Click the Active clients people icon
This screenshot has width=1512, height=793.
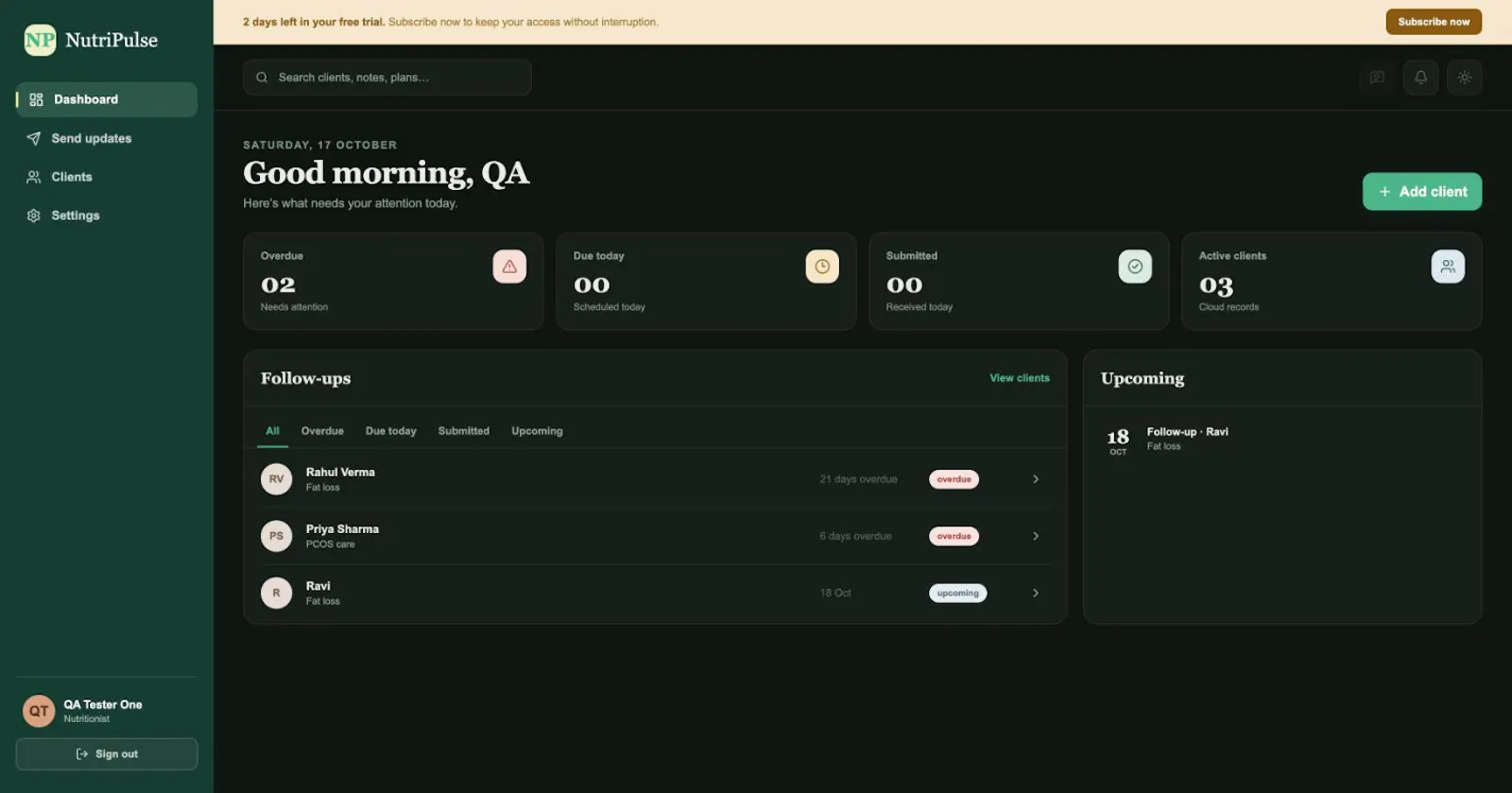coord(1448,267)
